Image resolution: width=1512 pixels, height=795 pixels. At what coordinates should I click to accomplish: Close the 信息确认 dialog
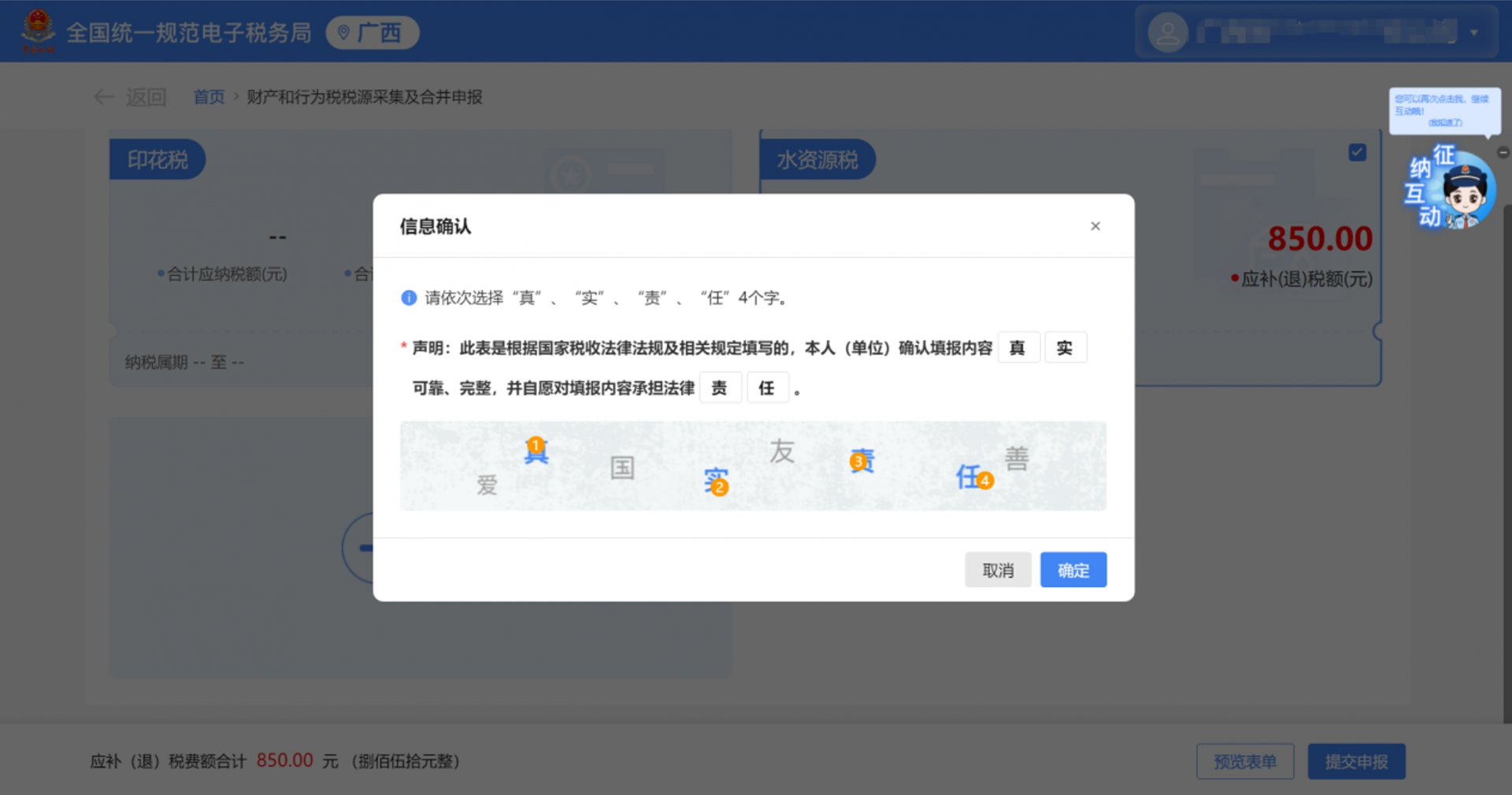(1095, 226)
